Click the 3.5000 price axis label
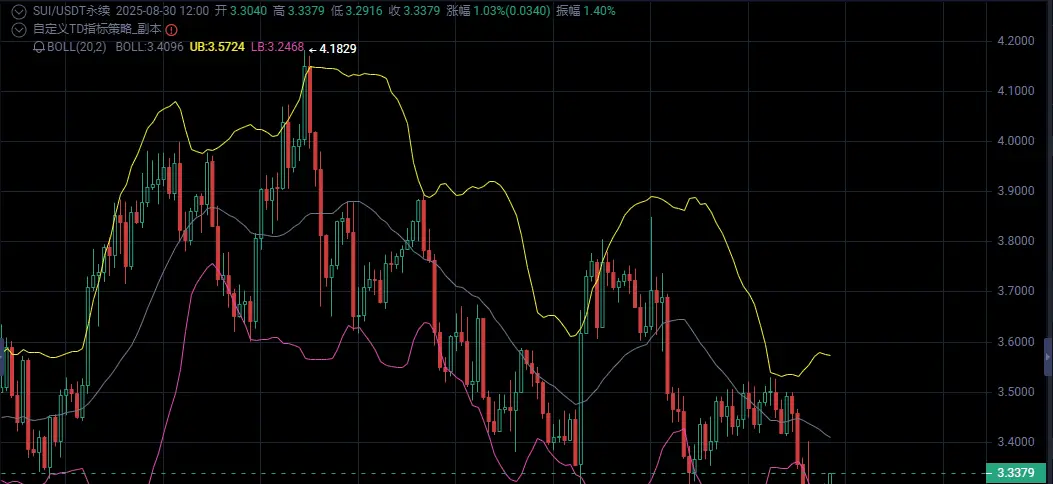 (x=1015, y=392)
